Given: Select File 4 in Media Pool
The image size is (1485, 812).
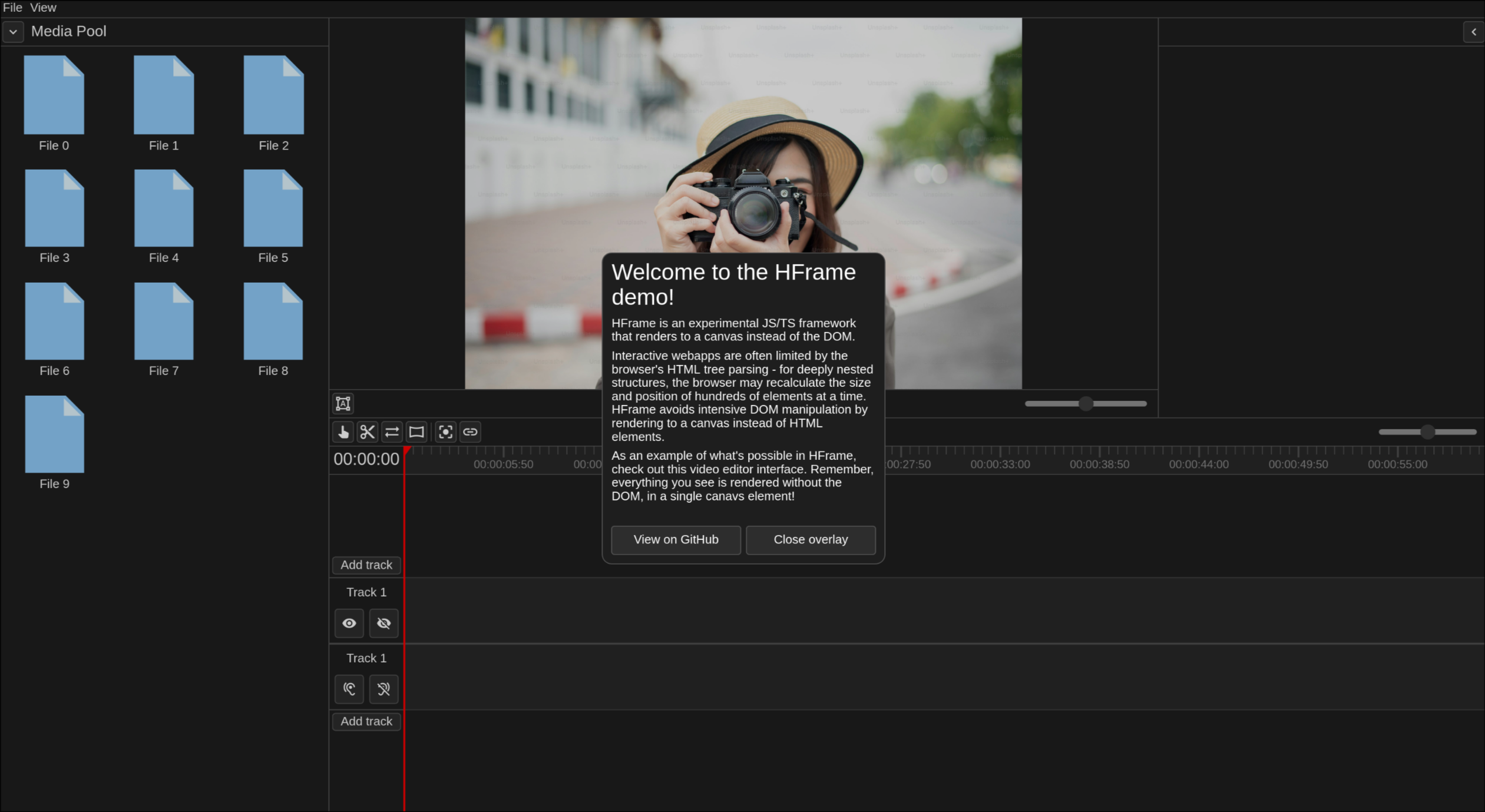Looking at the screenshot, I should pos(164,208).
